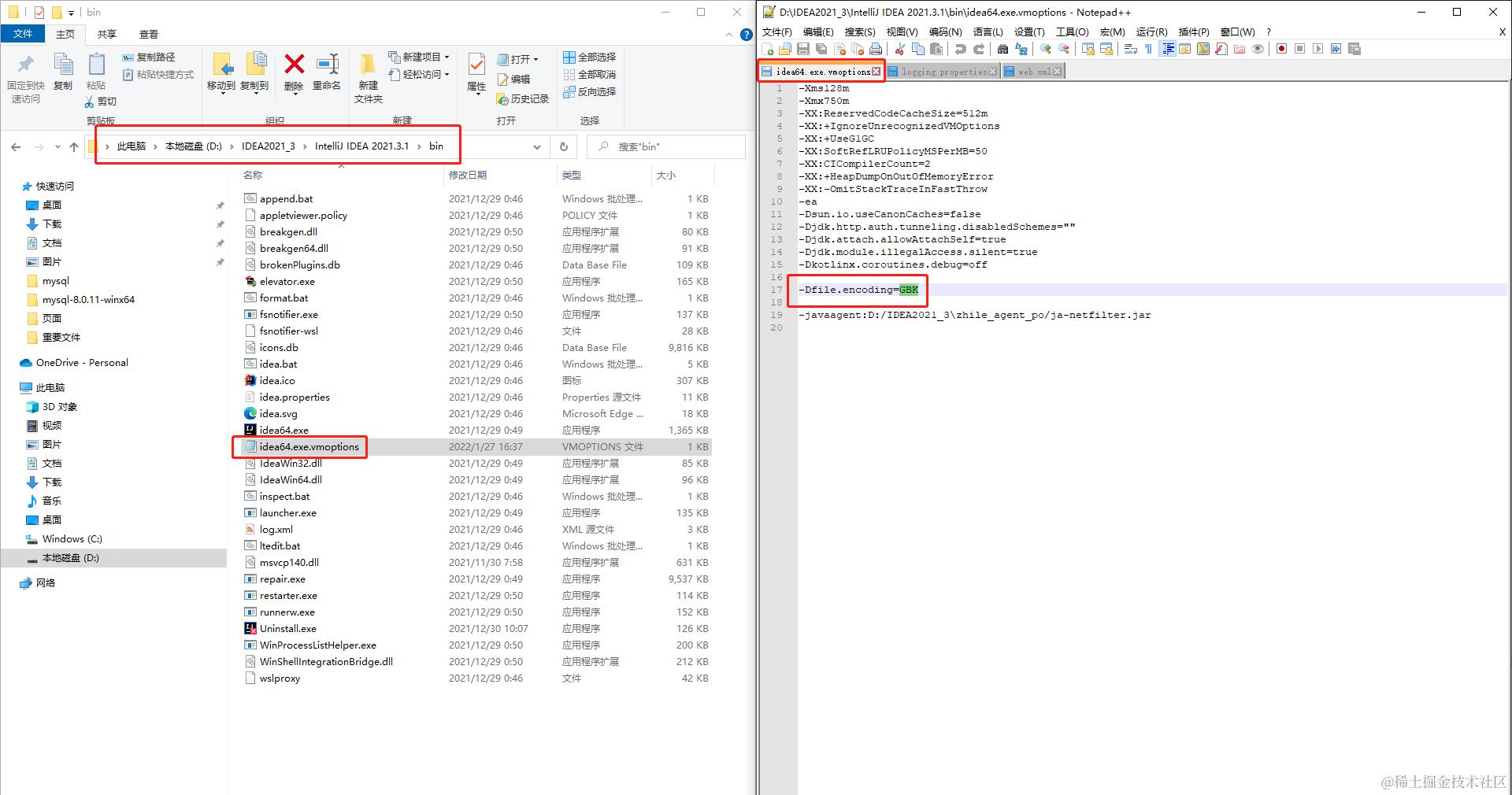Click the Paste icon in Notepad++ toolbar
The image size is (1512, 795).
pyautogui.click(x=936, y=49)
